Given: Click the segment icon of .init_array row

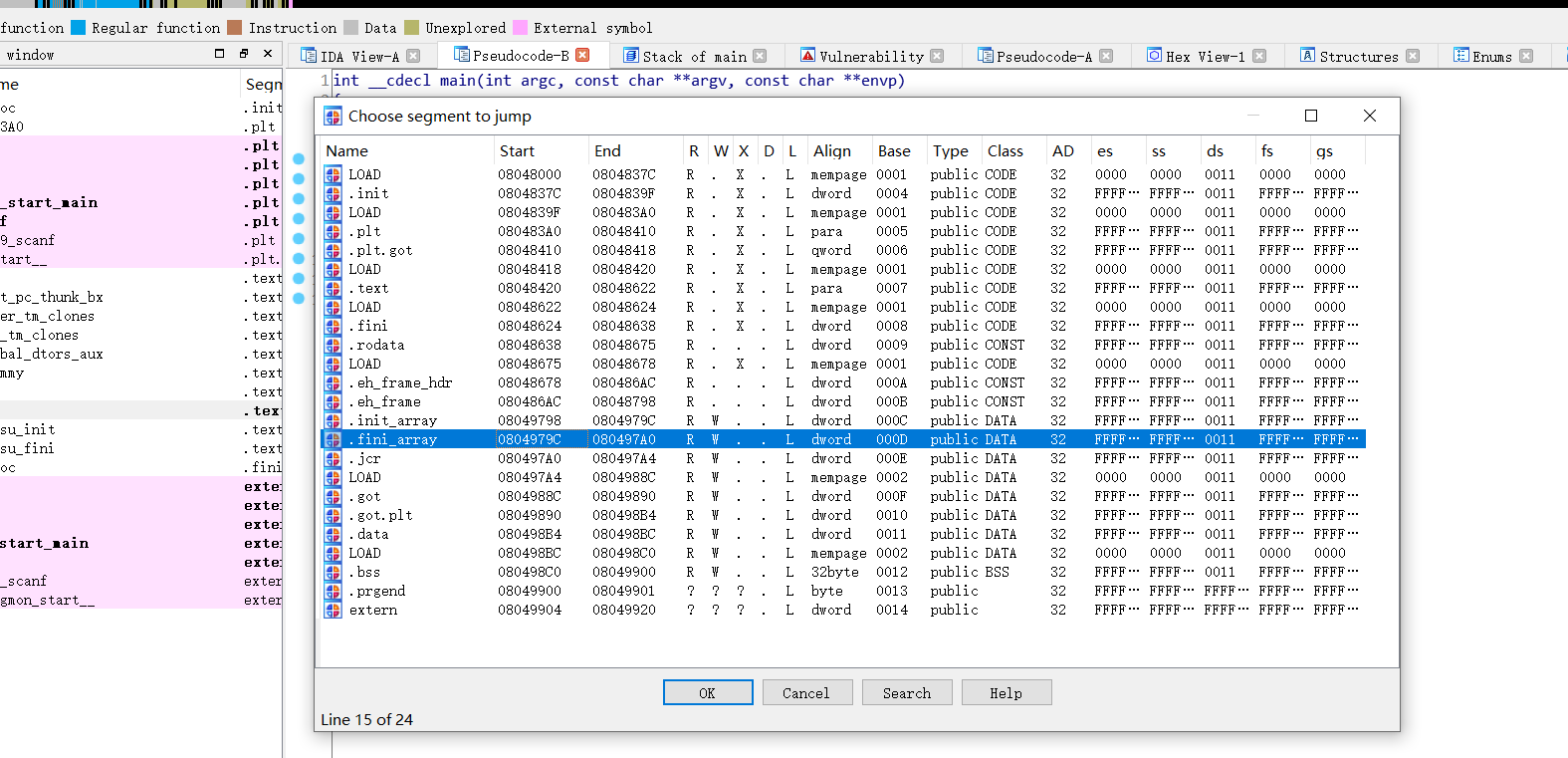Looking at the screenshot, I should (333, 420).
